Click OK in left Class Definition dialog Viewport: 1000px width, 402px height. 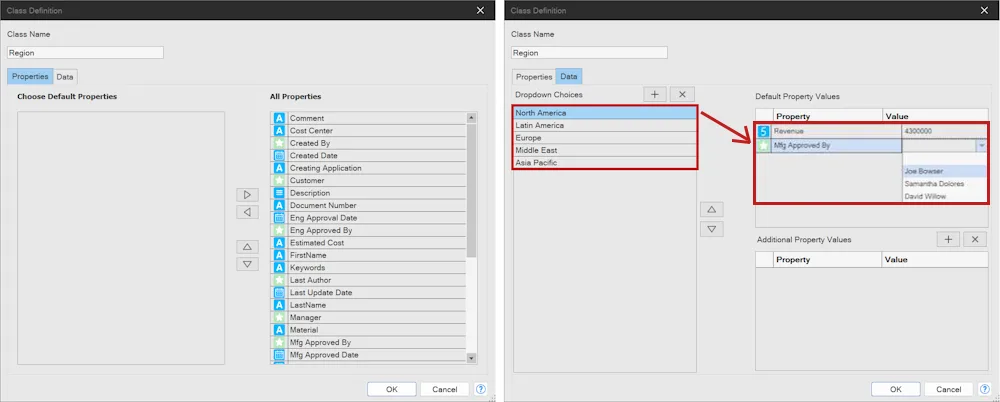click(x=392, y=389)
